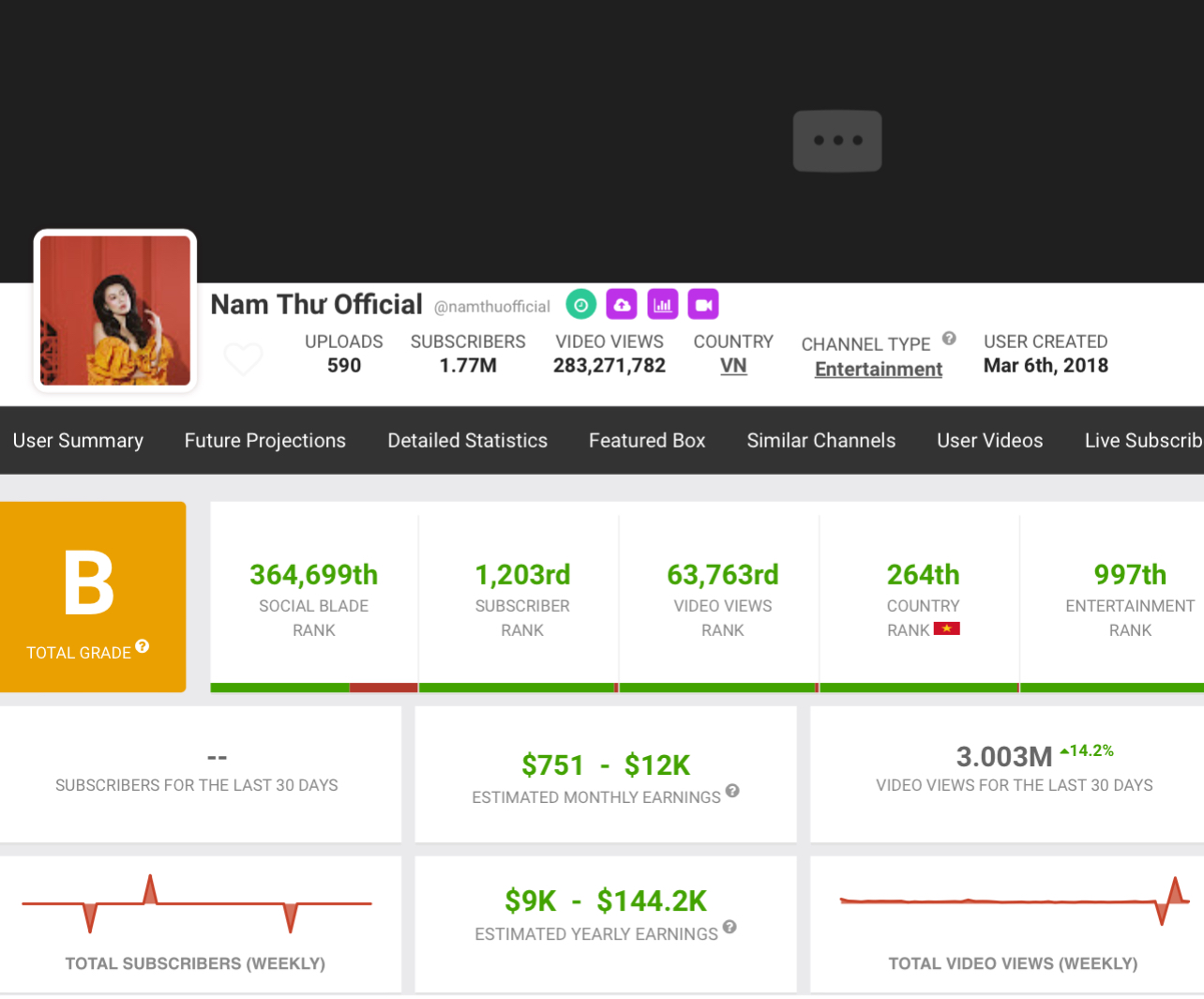Click the 63,763rd video views rank
The width and height of the screenshot is (1204, 999).
pyautogui.click(x=723, y=574)
